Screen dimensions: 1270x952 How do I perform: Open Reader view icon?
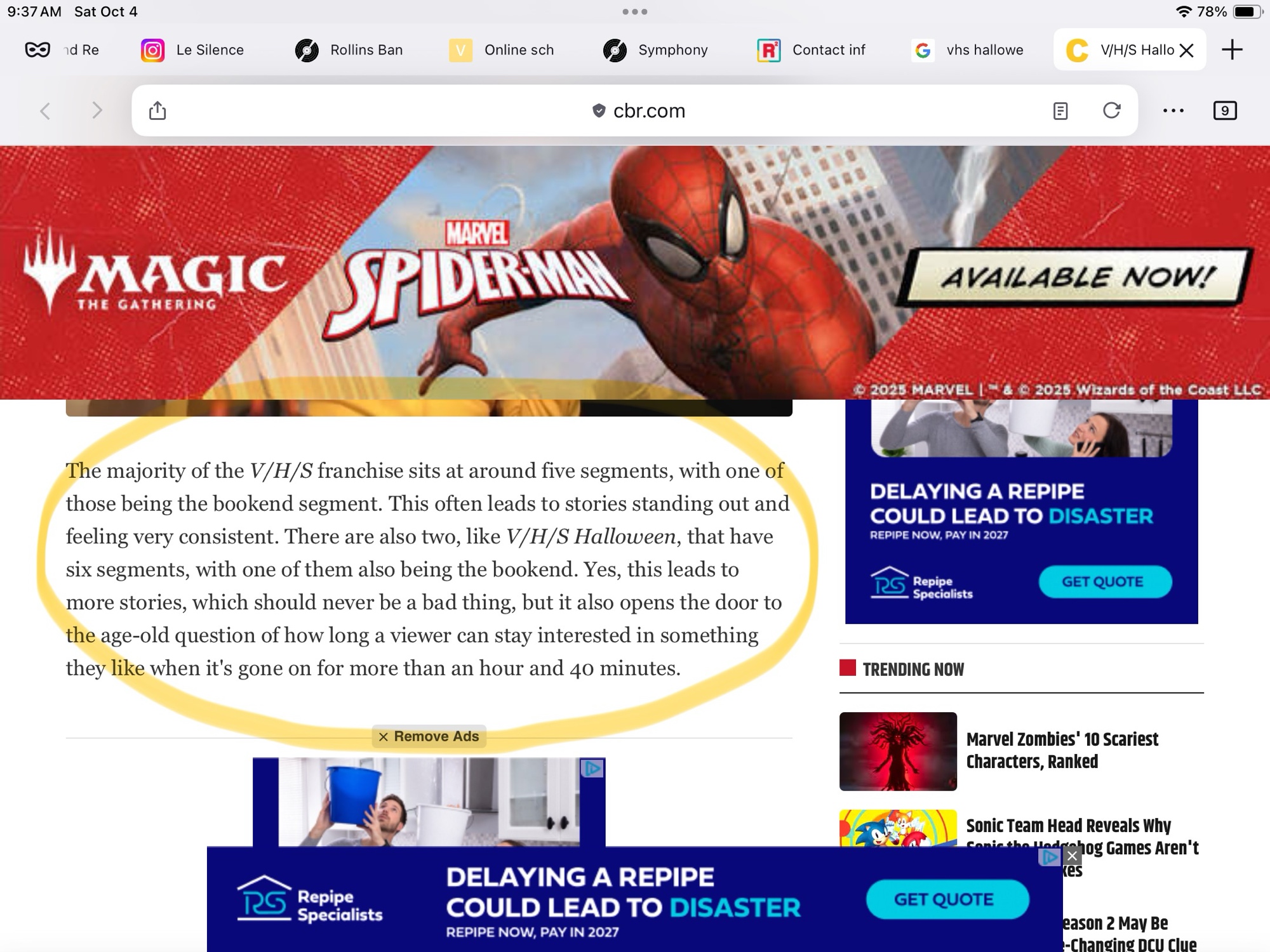[x=1060, y=111]
